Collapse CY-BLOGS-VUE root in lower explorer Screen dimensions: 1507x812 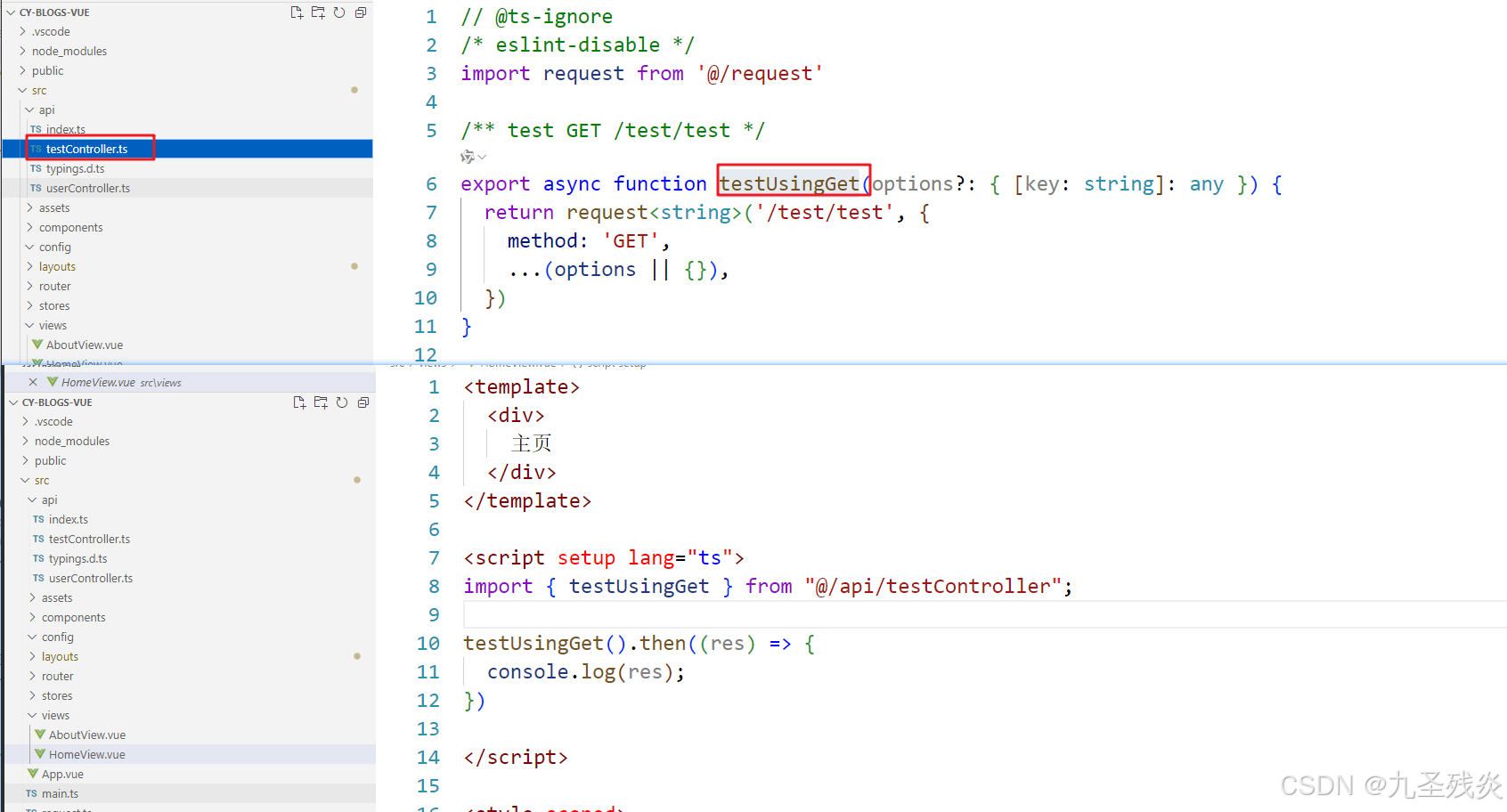tap(191, 402)
